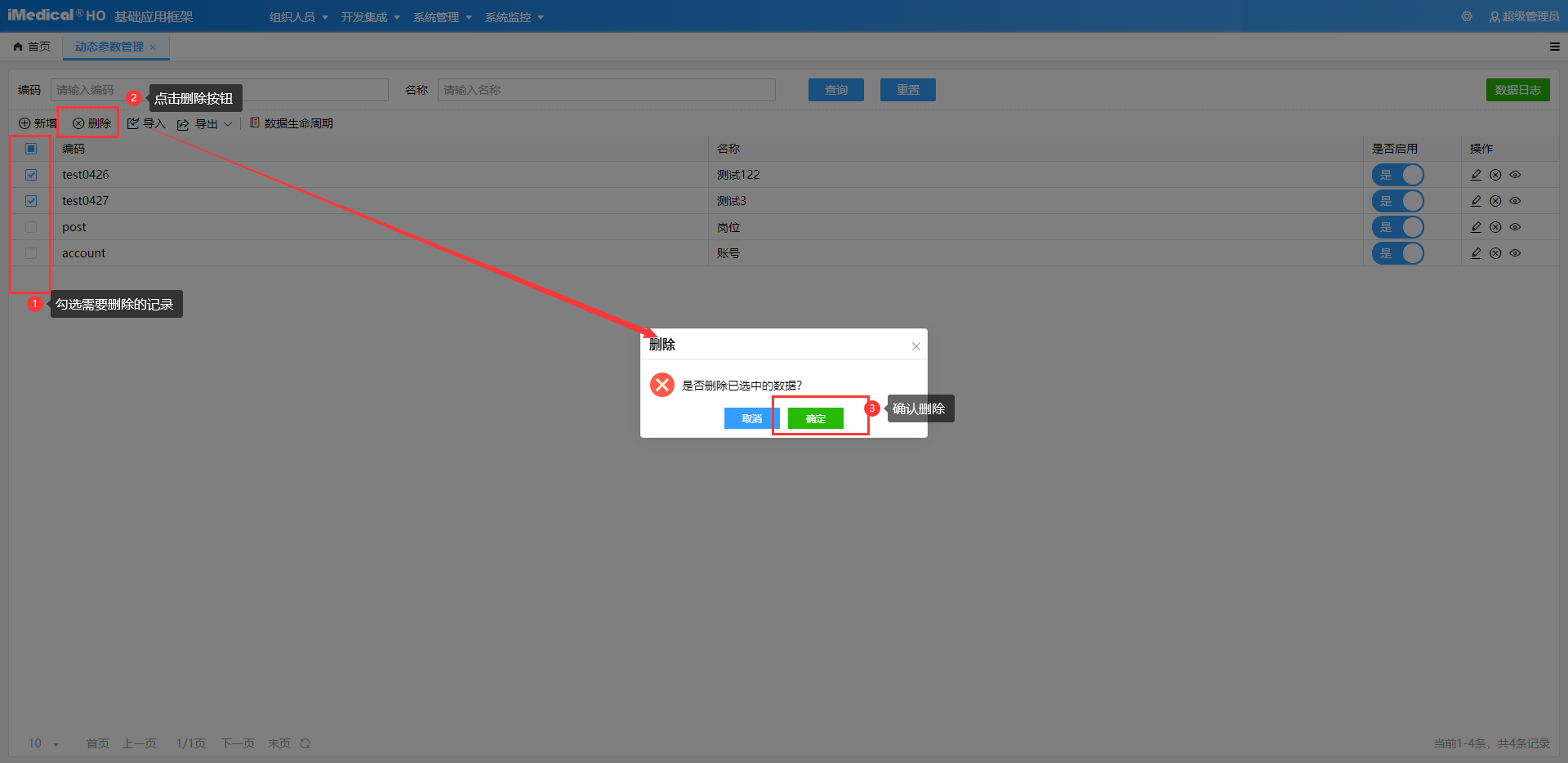Screen dimensions: 1568x763
Task: Click the settings gear icon in header
Action: (x=1467, y=16)
